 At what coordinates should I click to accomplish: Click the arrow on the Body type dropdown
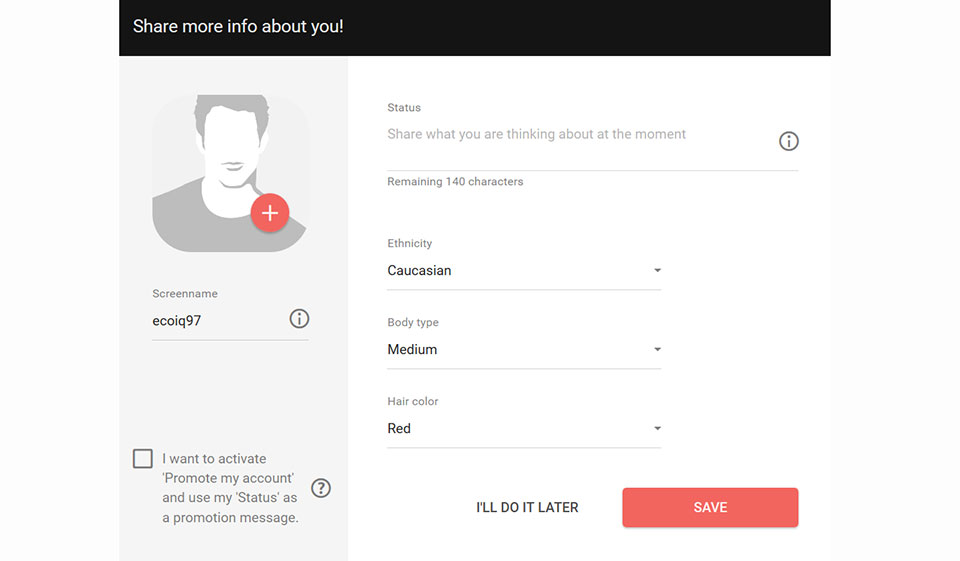[x=657, y=350]
